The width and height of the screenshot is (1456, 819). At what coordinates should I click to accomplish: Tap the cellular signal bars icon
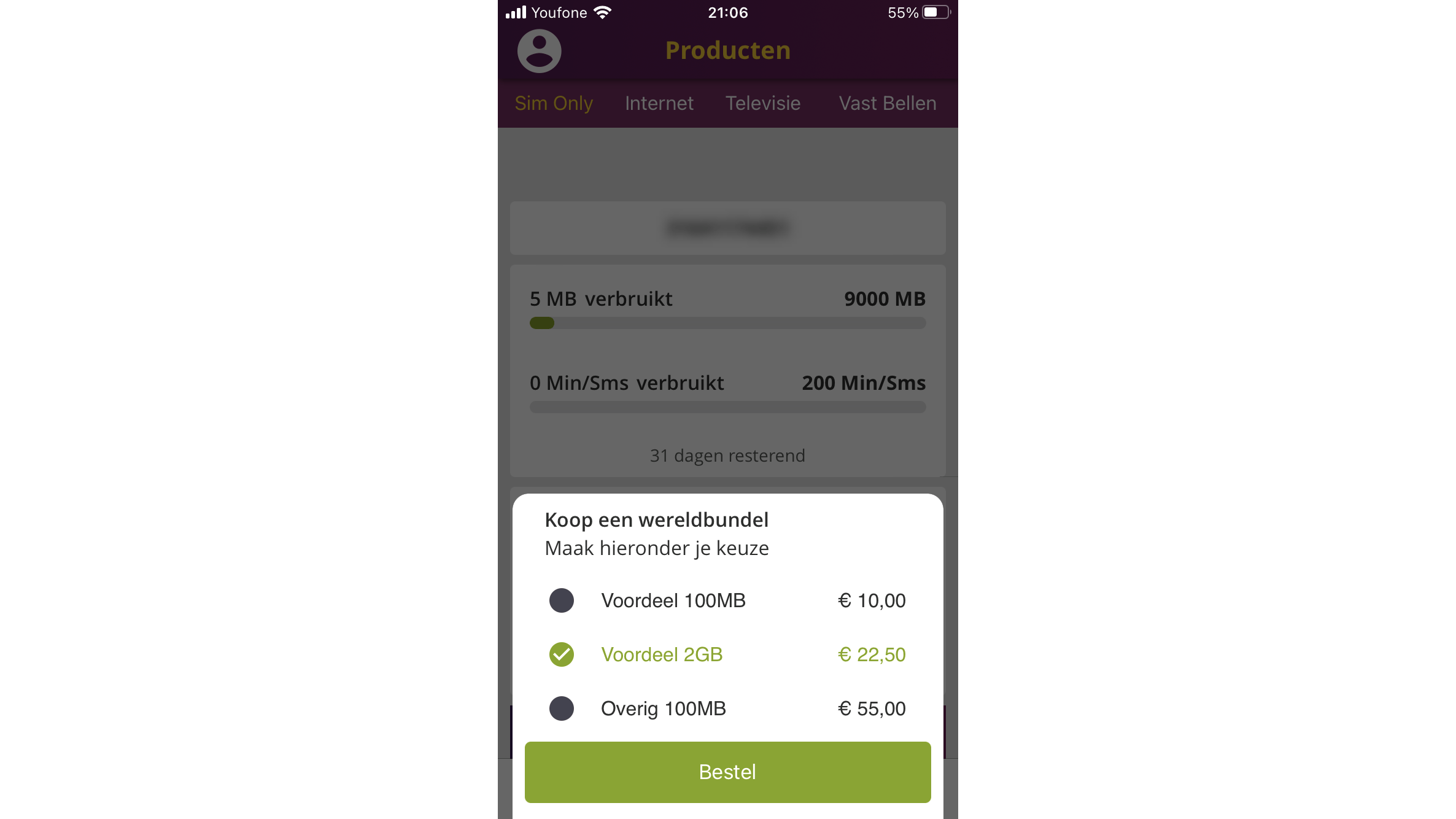click(x=516, y=12)
